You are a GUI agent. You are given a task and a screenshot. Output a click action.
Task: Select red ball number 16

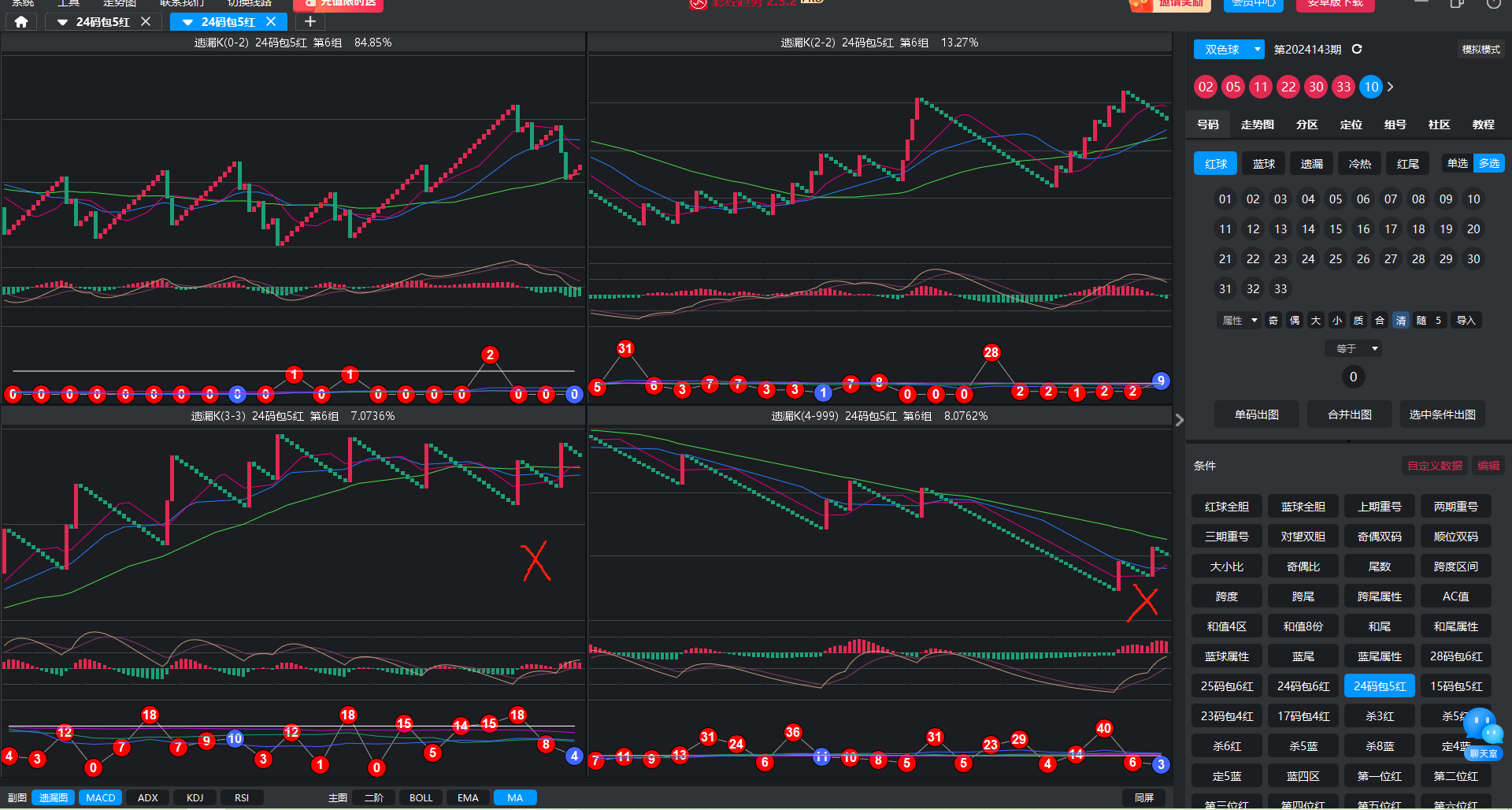tap(1363, 229)
